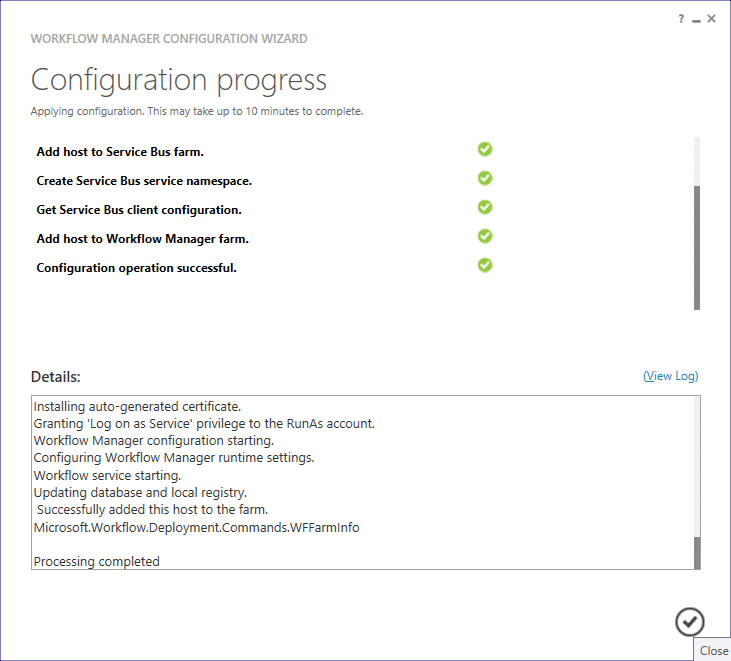Click the progress list scrollbar thumb
This screenshot has width=731, height=661.
697,248
